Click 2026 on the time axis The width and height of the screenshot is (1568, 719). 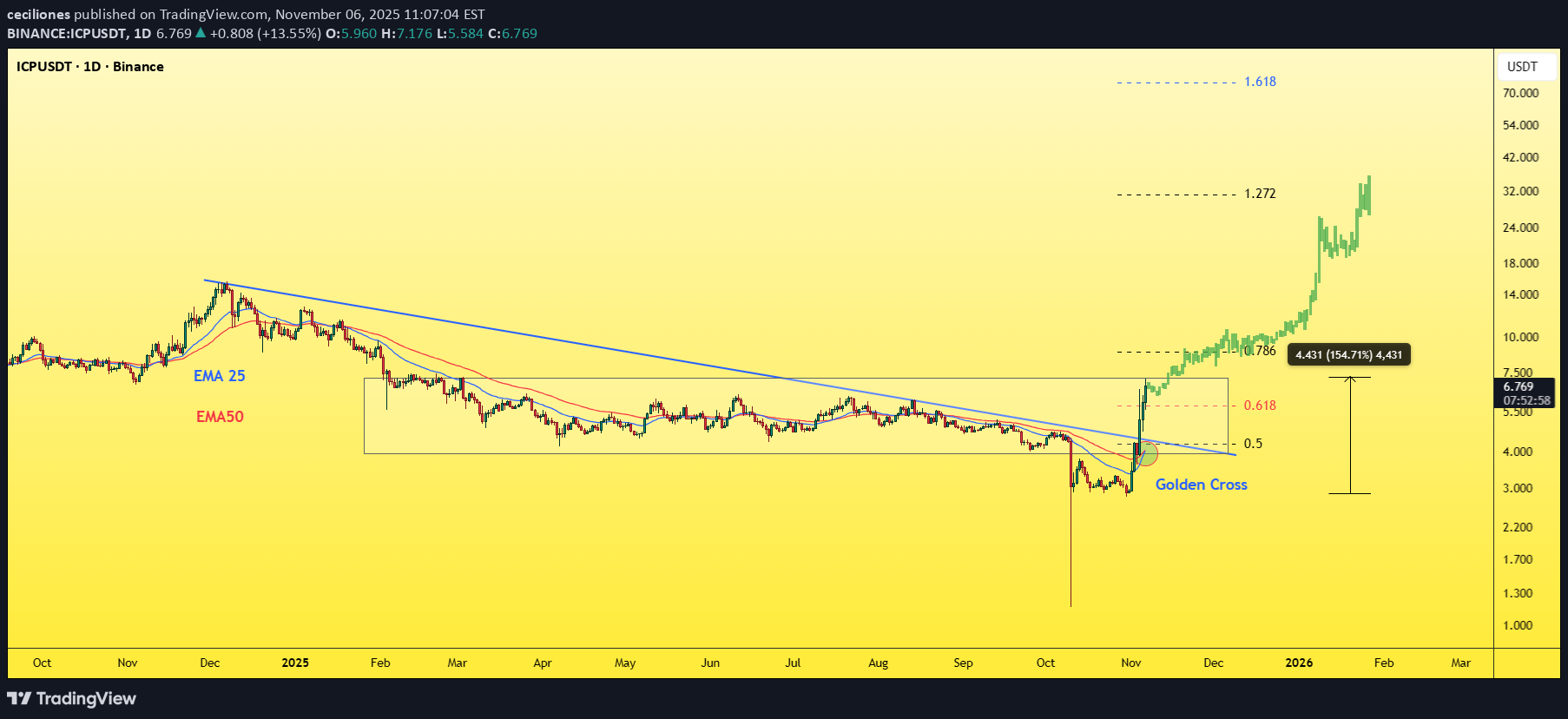coord(1299,663)
